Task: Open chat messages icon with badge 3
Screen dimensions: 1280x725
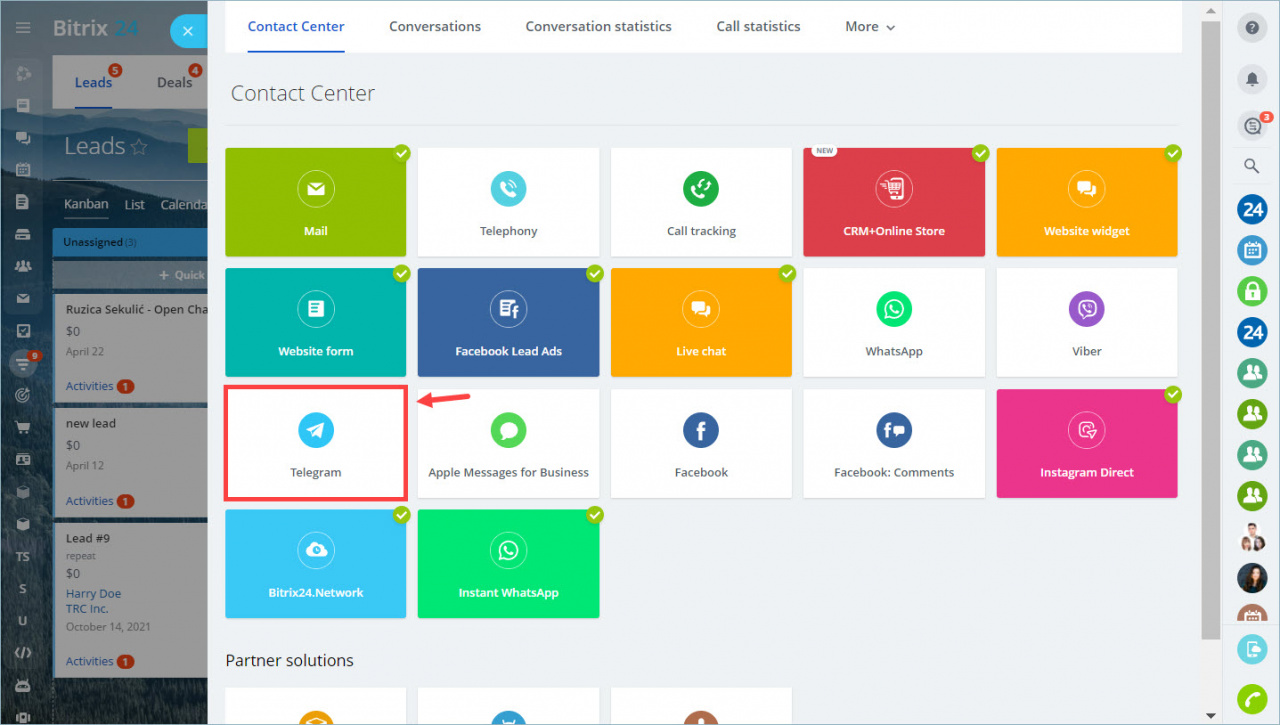Action: pyautogui.click(x=1252, y=125)
